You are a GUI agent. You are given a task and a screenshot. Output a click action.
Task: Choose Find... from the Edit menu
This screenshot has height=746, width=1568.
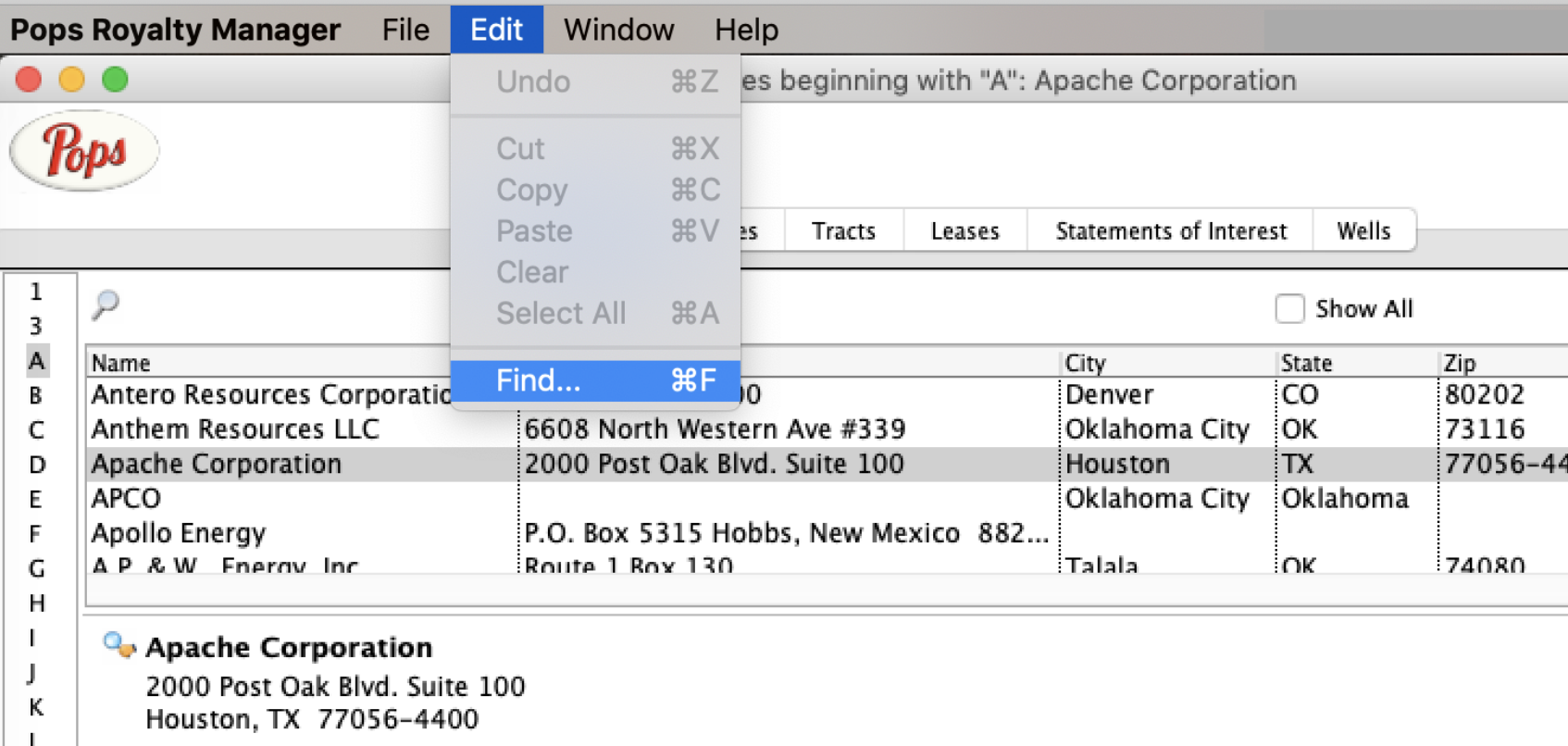[x=595, y=380]
